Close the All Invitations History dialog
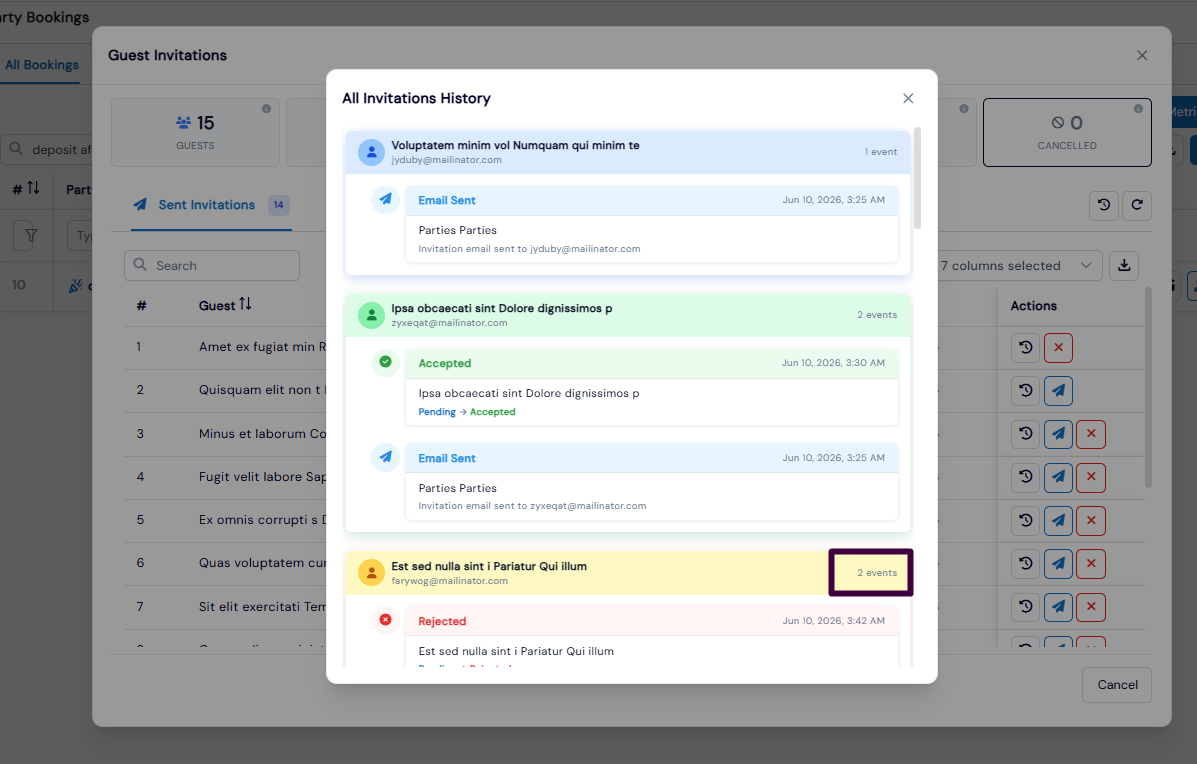The height and width of the screenshot is (764, 1197). point(908,98)
